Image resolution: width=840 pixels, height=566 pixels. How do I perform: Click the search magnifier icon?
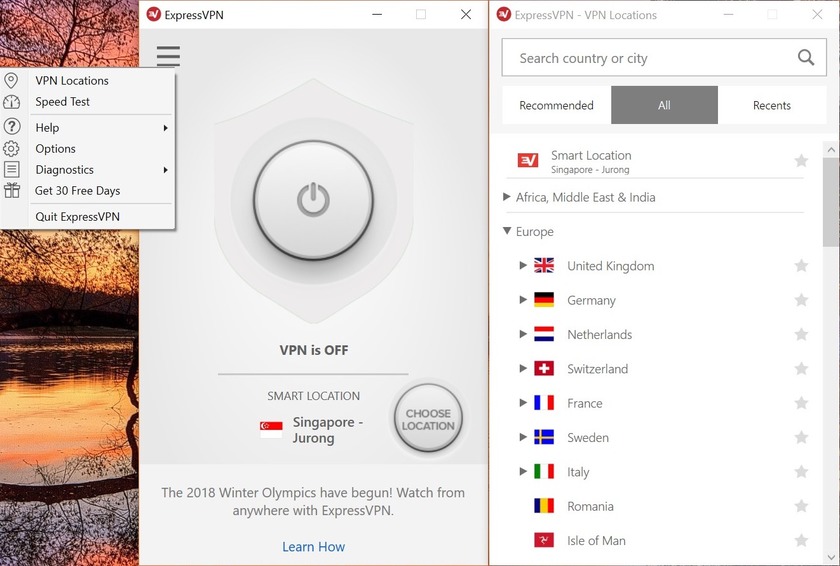click(806, 57)
